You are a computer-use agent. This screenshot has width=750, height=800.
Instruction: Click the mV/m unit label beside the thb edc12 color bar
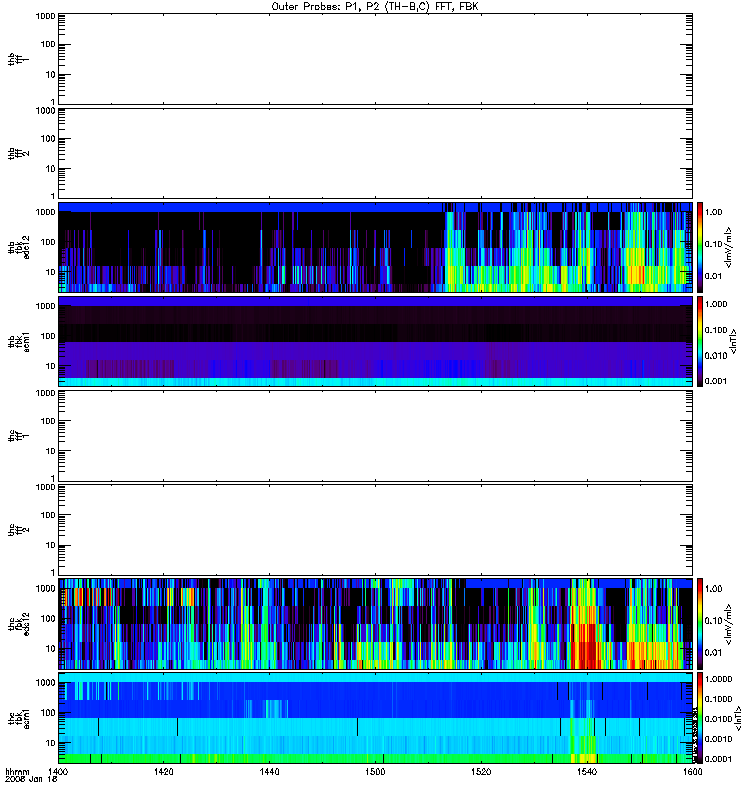tap(729, 247)
